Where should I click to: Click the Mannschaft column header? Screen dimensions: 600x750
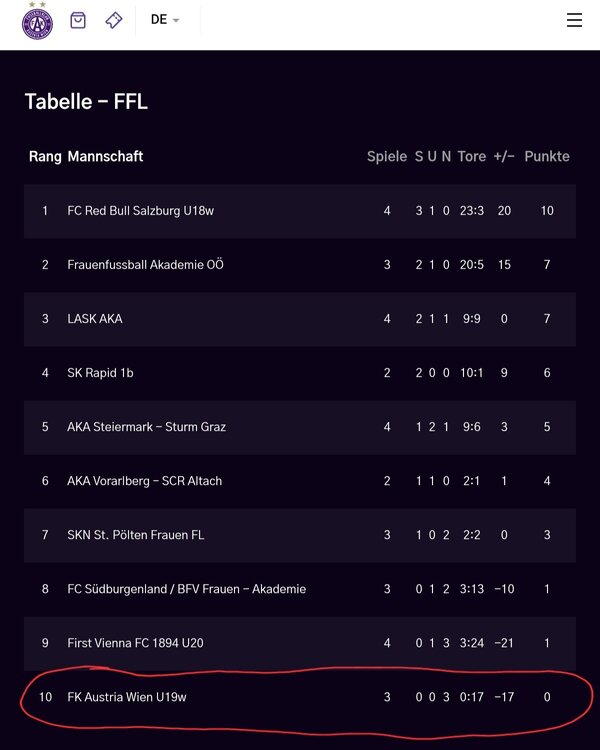(x=105, y=156)
